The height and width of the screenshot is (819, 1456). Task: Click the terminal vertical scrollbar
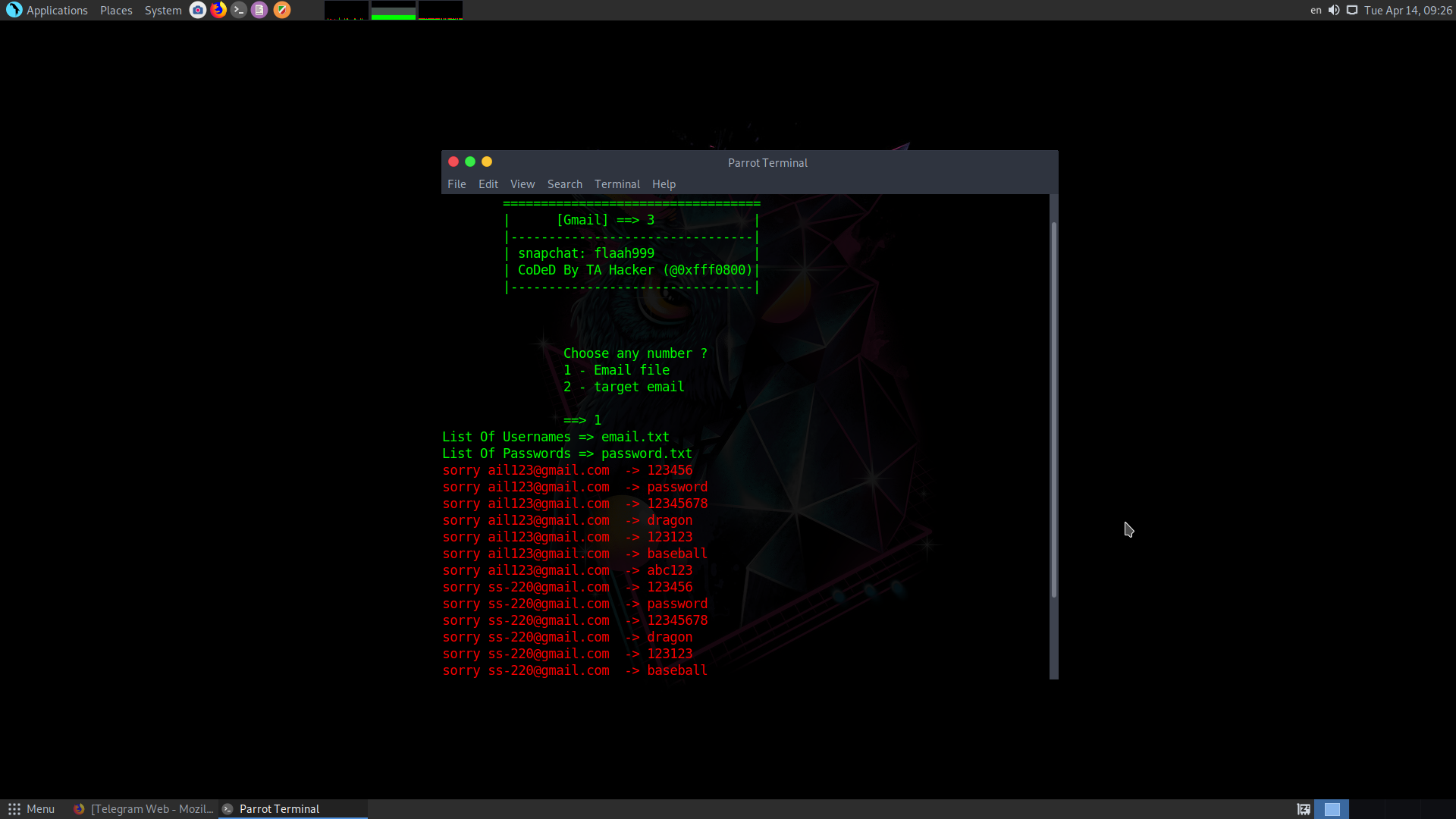click(1053, 409)
